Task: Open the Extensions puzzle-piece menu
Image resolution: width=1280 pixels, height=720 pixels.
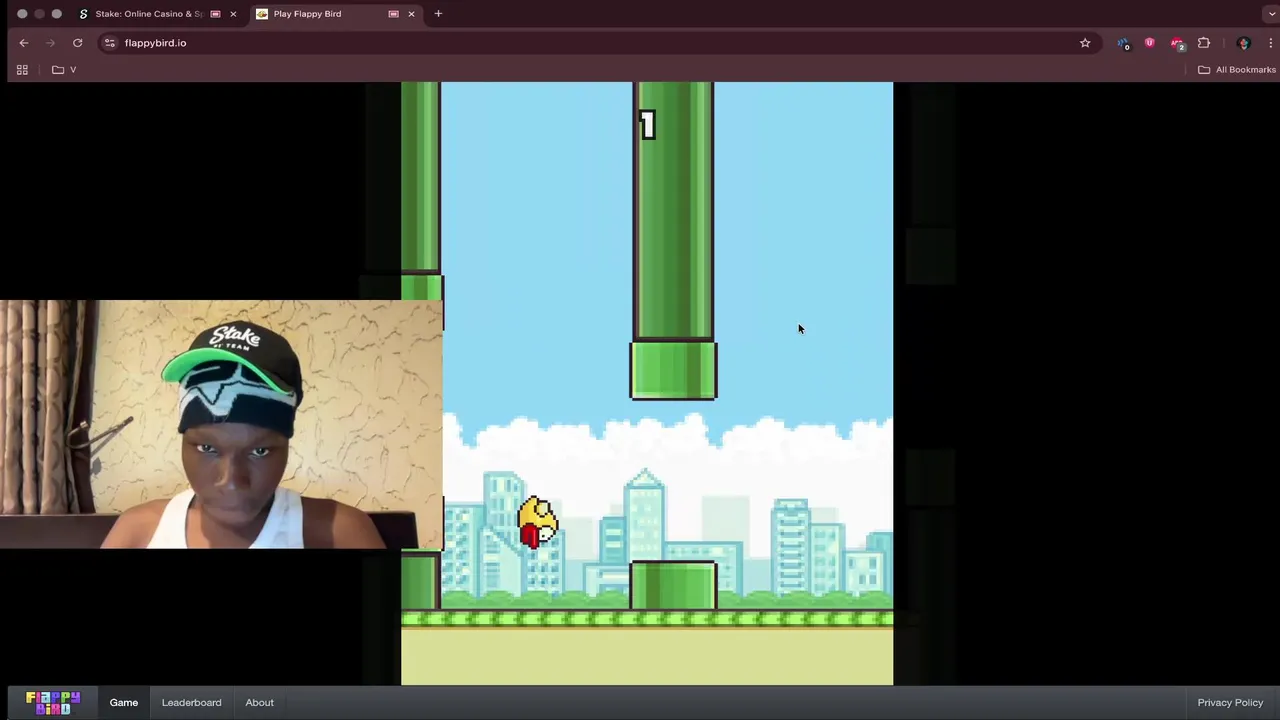Action: coord(1204,43)
